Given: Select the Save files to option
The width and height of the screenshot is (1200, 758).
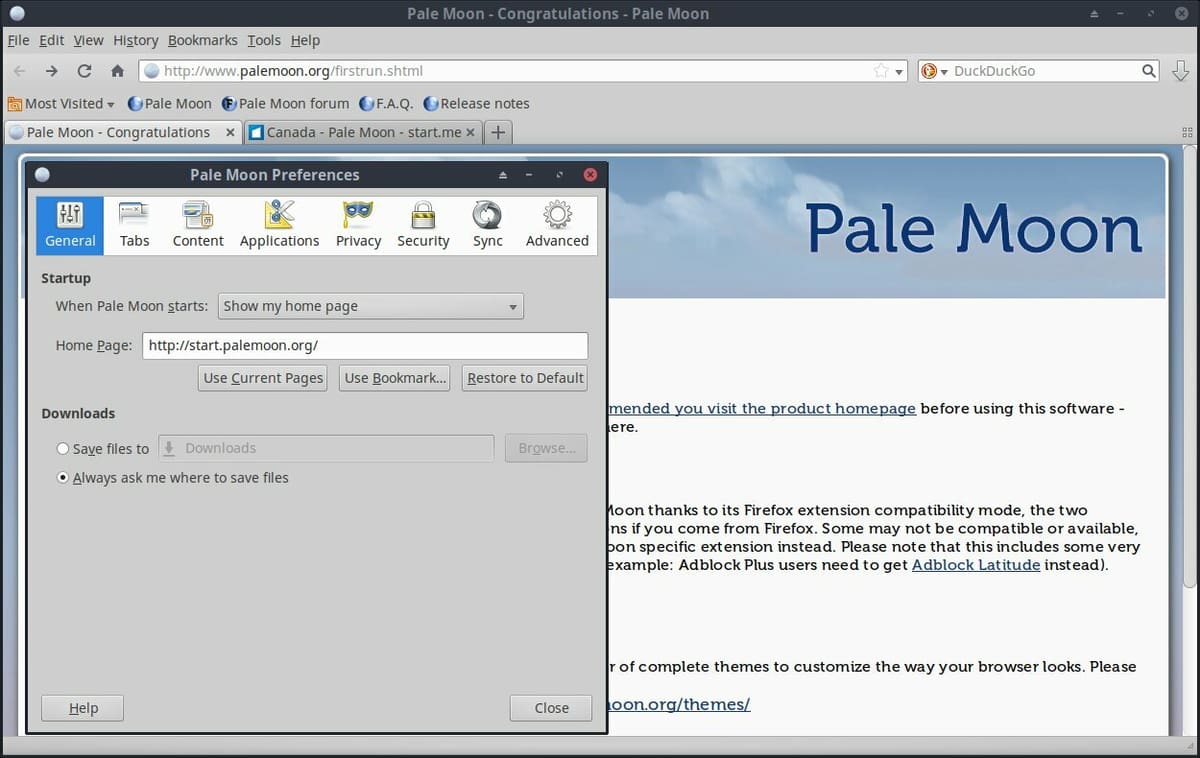Looking at the screenshot, I should [62, 448].
